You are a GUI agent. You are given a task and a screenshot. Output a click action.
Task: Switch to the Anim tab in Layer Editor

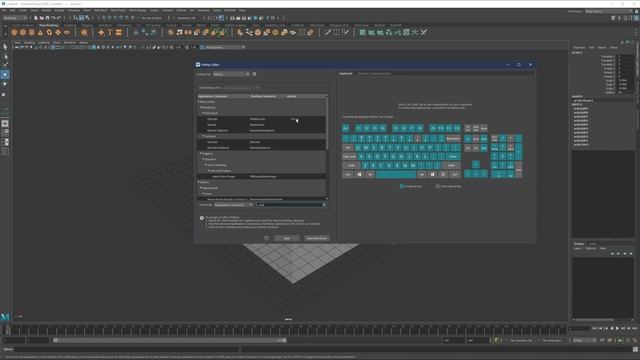click(x=592, y=244)
